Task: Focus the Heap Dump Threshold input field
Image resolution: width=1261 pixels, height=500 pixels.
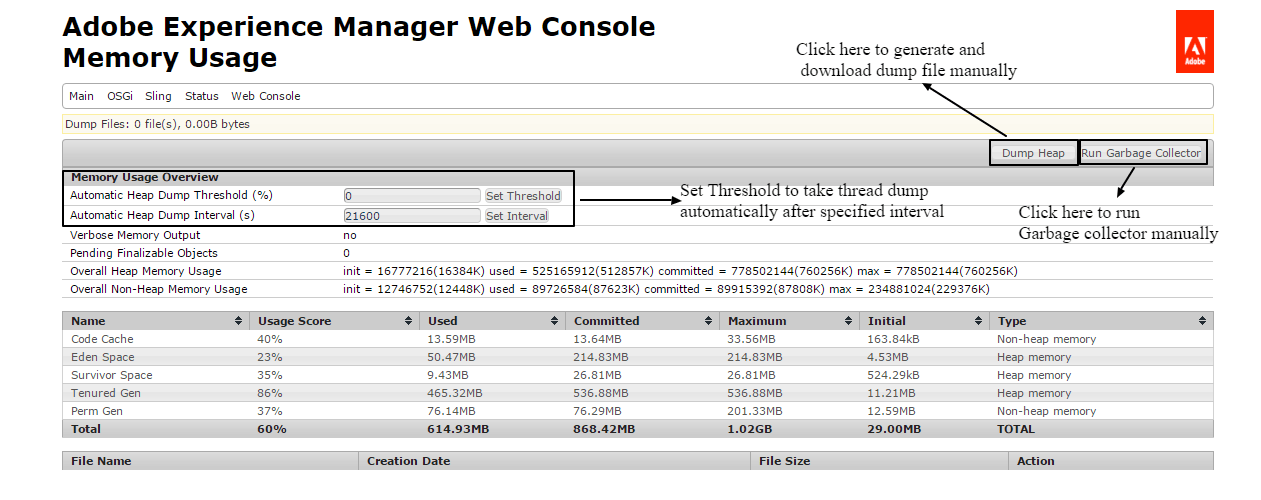Action: 412,196
